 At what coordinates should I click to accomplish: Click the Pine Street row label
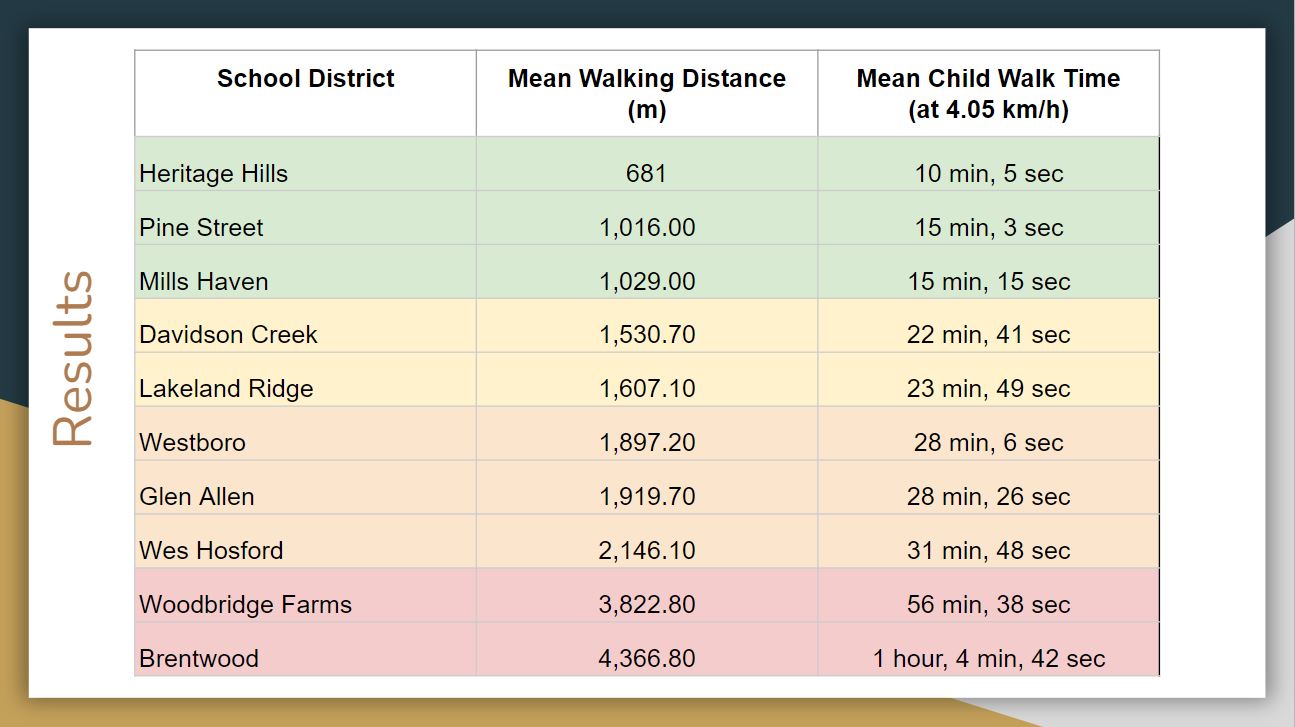tap(201, 228)
